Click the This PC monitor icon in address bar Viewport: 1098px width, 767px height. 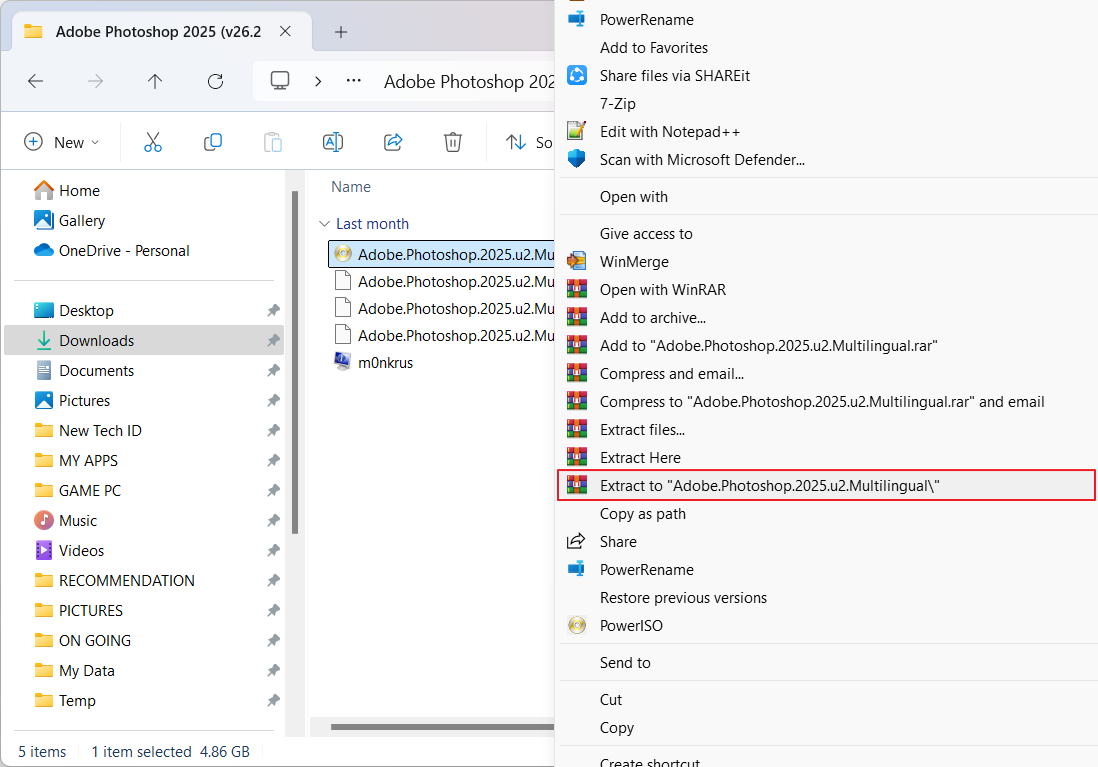point(280,81)
